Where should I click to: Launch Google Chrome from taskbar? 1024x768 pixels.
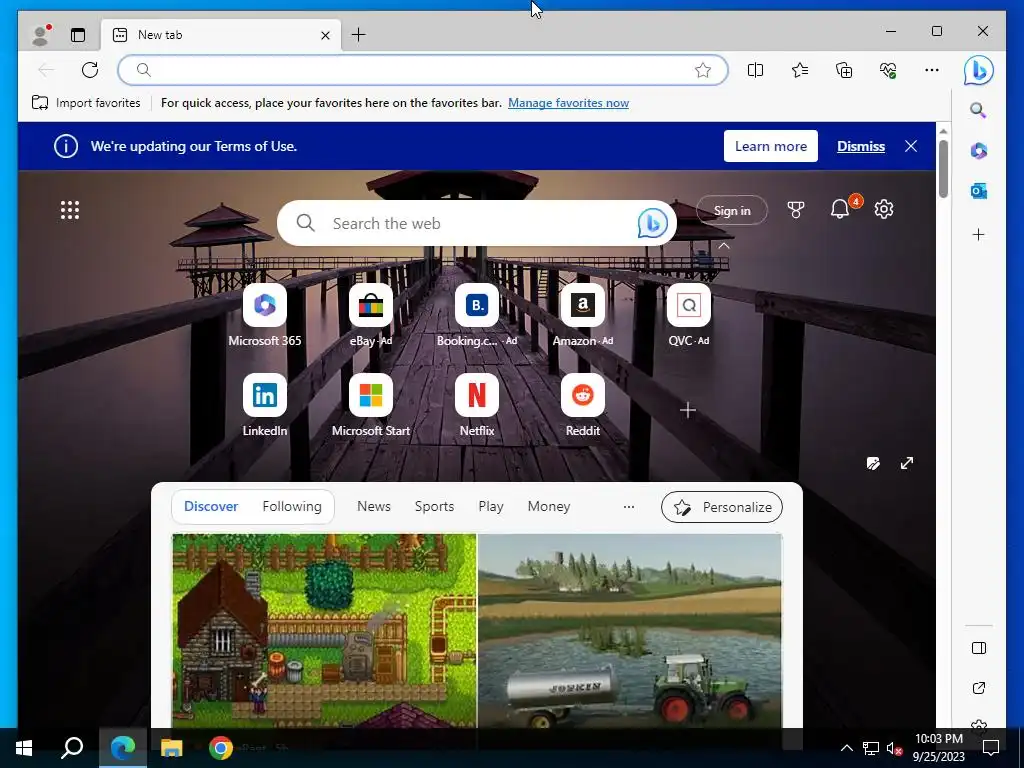tap(221, 748)
